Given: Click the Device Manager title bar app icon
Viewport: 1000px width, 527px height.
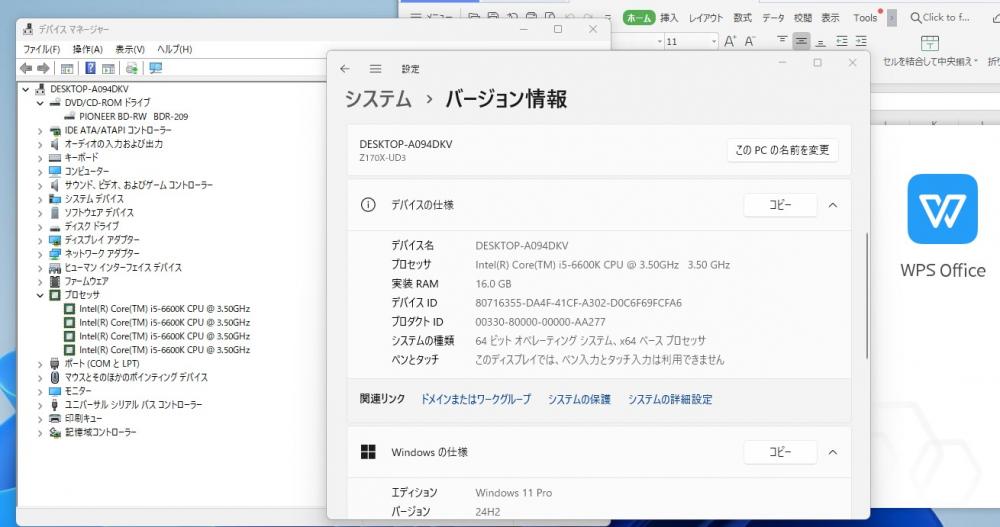Looking at the screenshot, I should click(x=28, y=29).
